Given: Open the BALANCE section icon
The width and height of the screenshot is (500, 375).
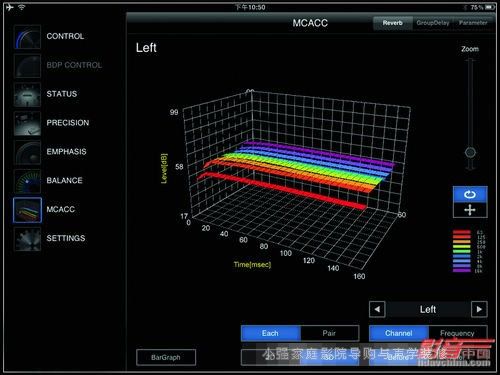Looking at the screenshot, I should (x=27, y=181).
